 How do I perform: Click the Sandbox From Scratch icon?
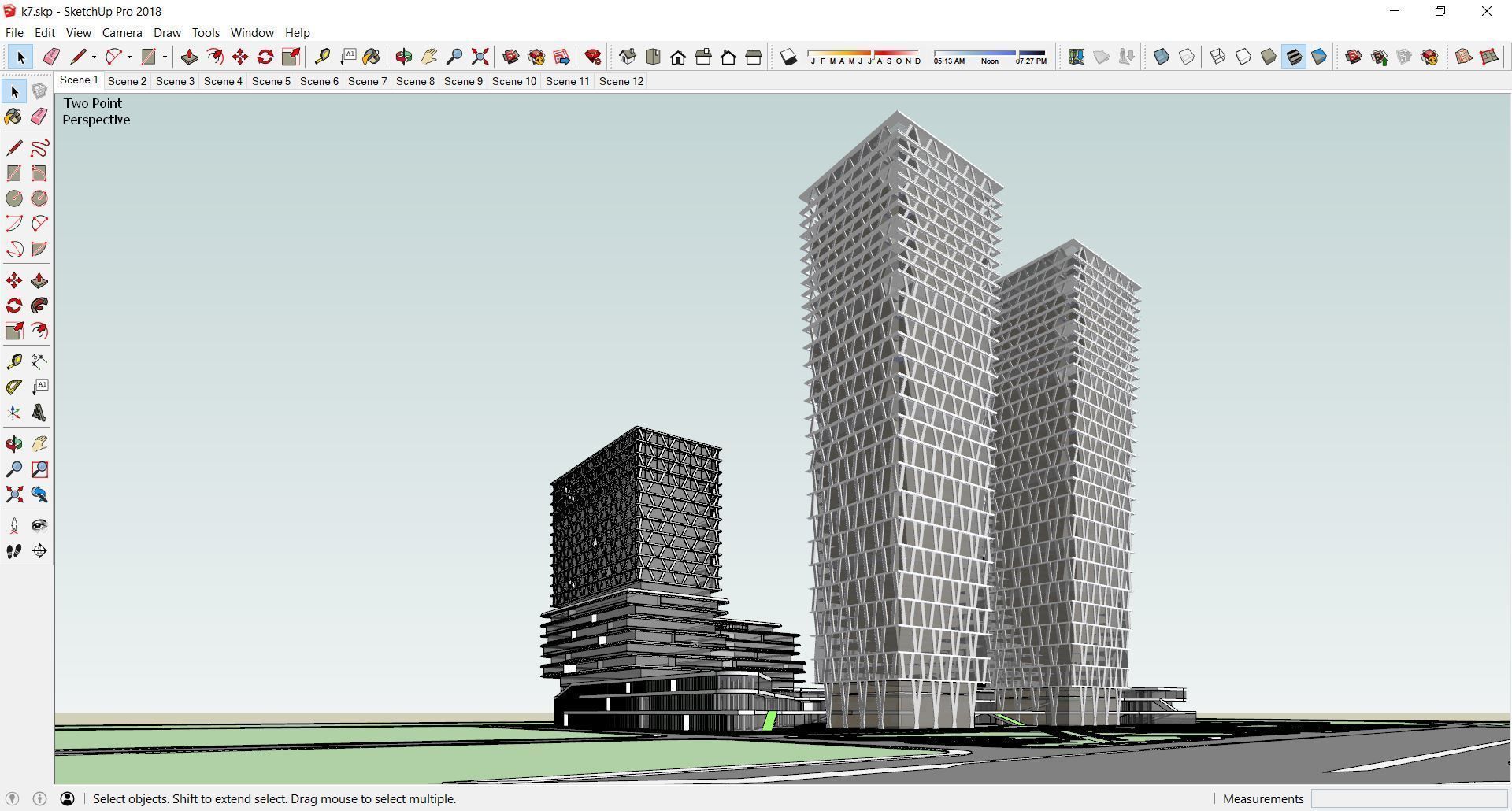(x=1489, y=57)
